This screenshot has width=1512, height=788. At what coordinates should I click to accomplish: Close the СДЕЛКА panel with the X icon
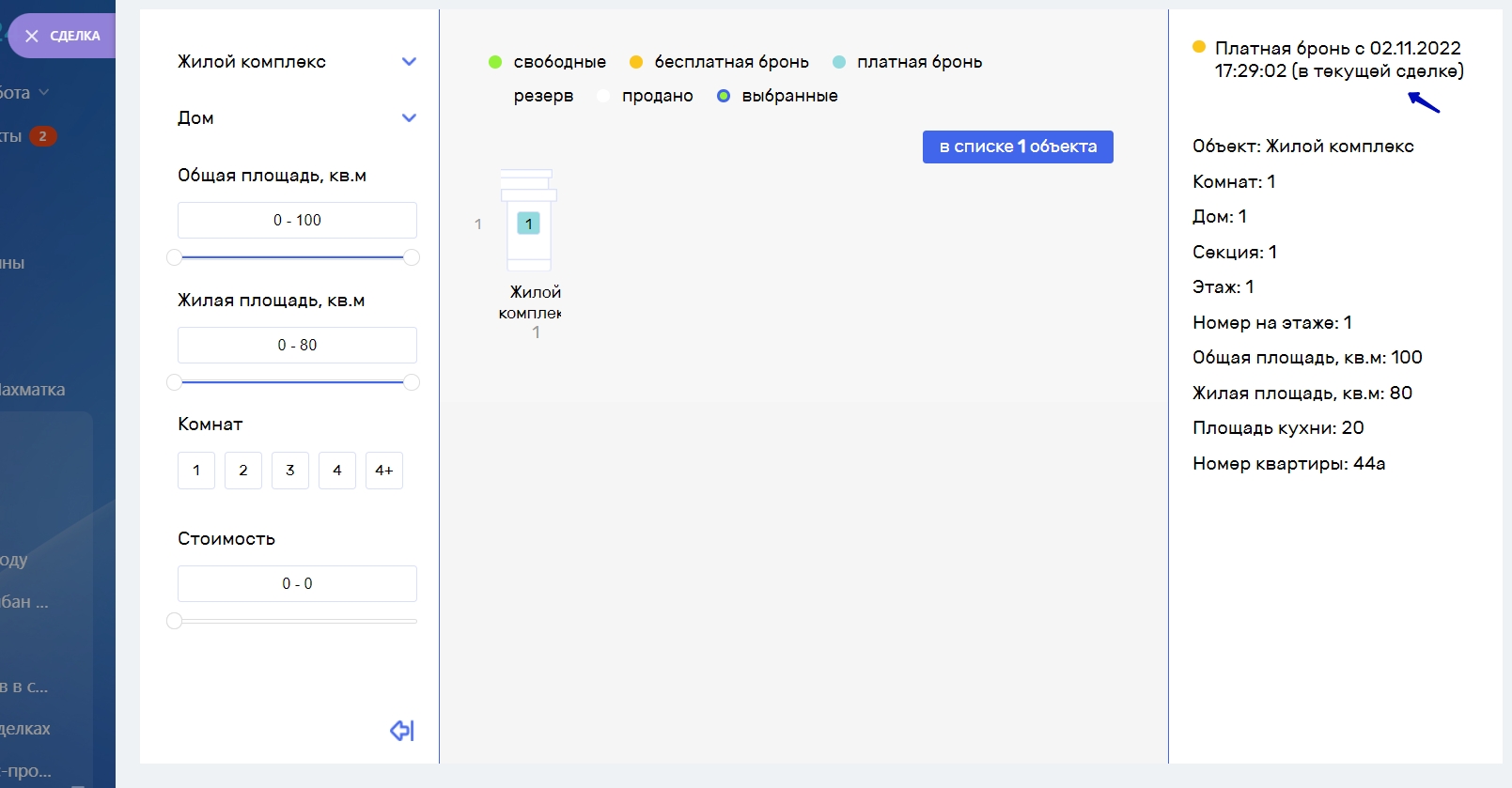[x=32, y=36]
